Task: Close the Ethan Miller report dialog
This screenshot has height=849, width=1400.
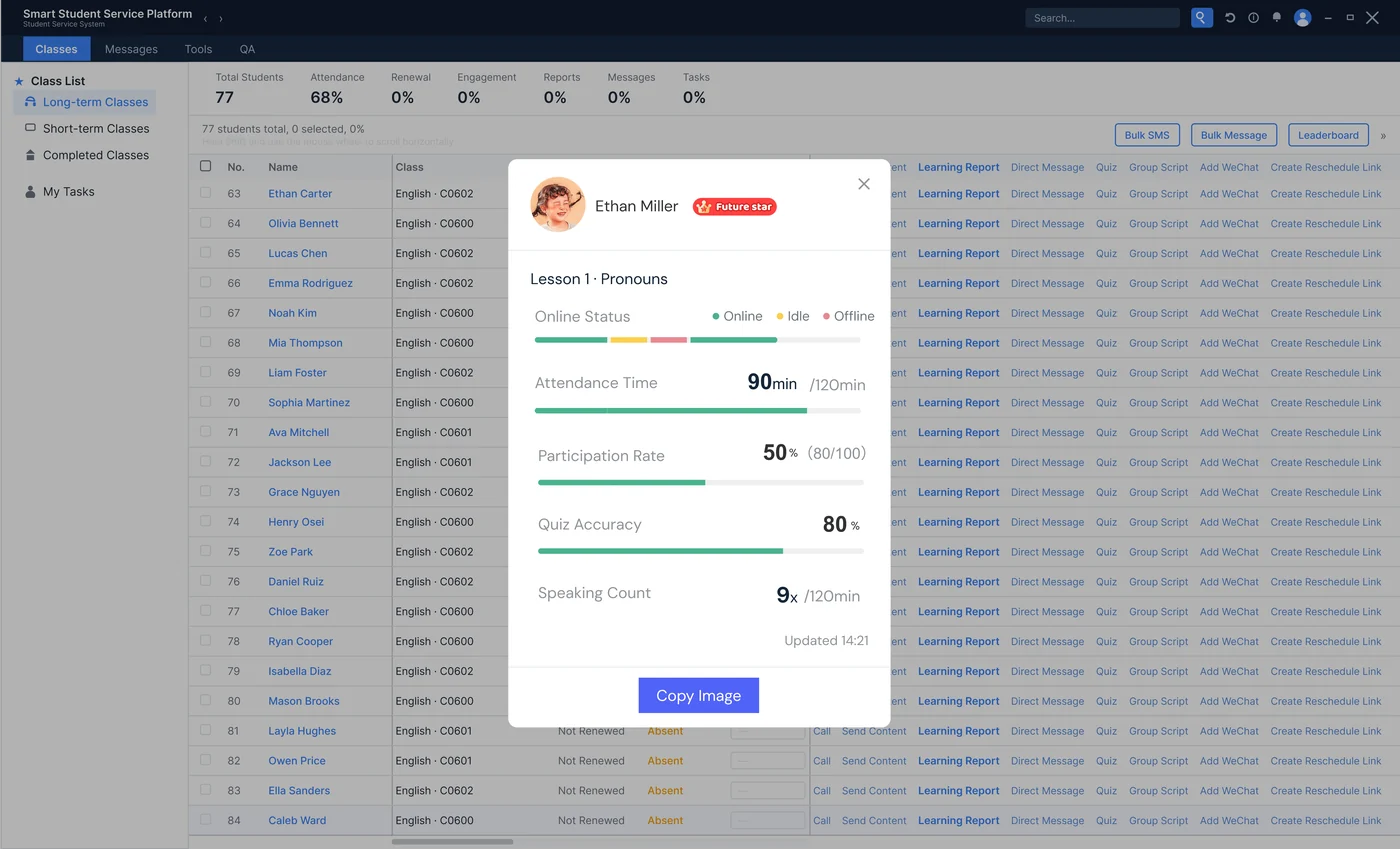Action: pos(864,184)
